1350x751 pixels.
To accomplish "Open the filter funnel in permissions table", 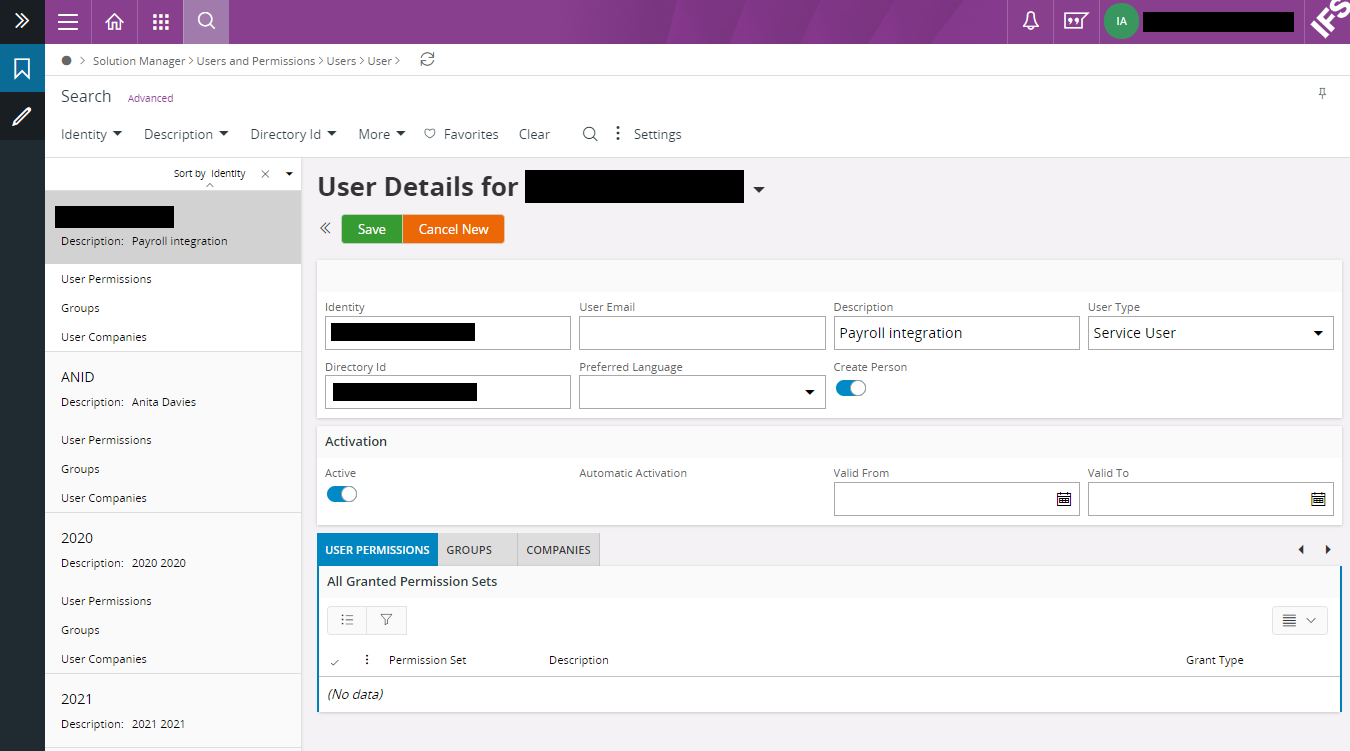I will (x=386, y=620).
